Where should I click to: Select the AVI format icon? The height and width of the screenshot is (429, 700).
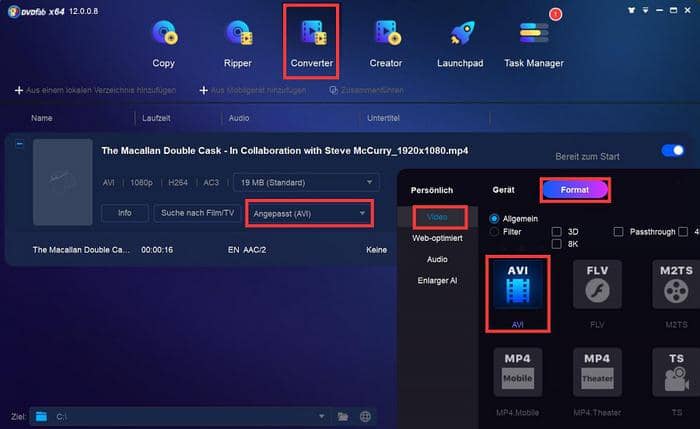(x=518, y=286)
